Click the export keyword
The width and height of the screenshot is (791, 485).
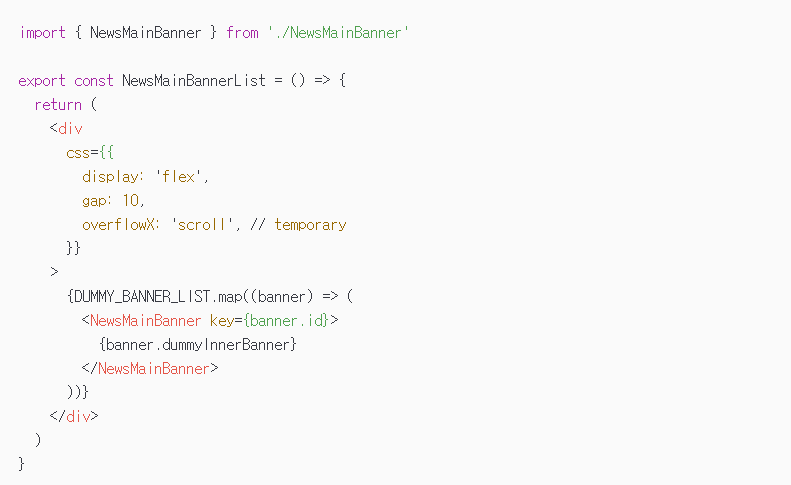[x=42, y=81]
